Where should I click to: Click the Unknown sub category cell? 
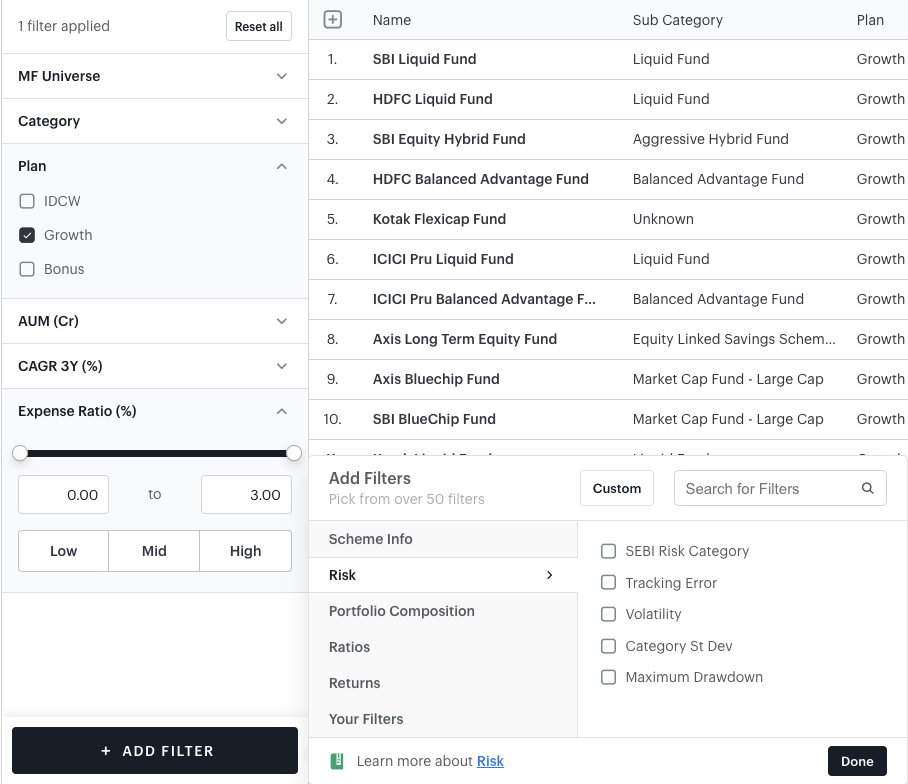(663, 219)
